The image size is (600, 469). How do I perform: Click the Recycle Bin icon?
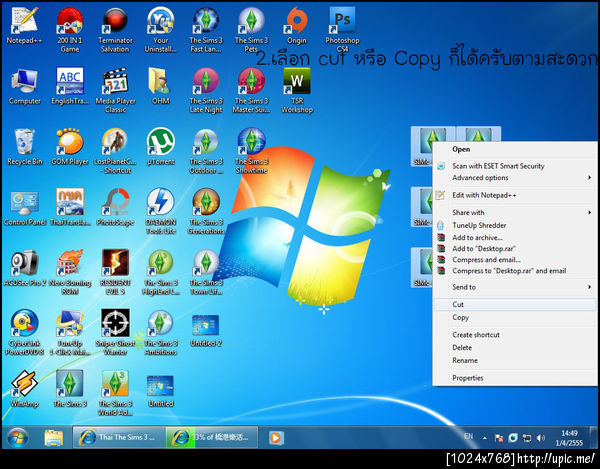click(24, 147)
